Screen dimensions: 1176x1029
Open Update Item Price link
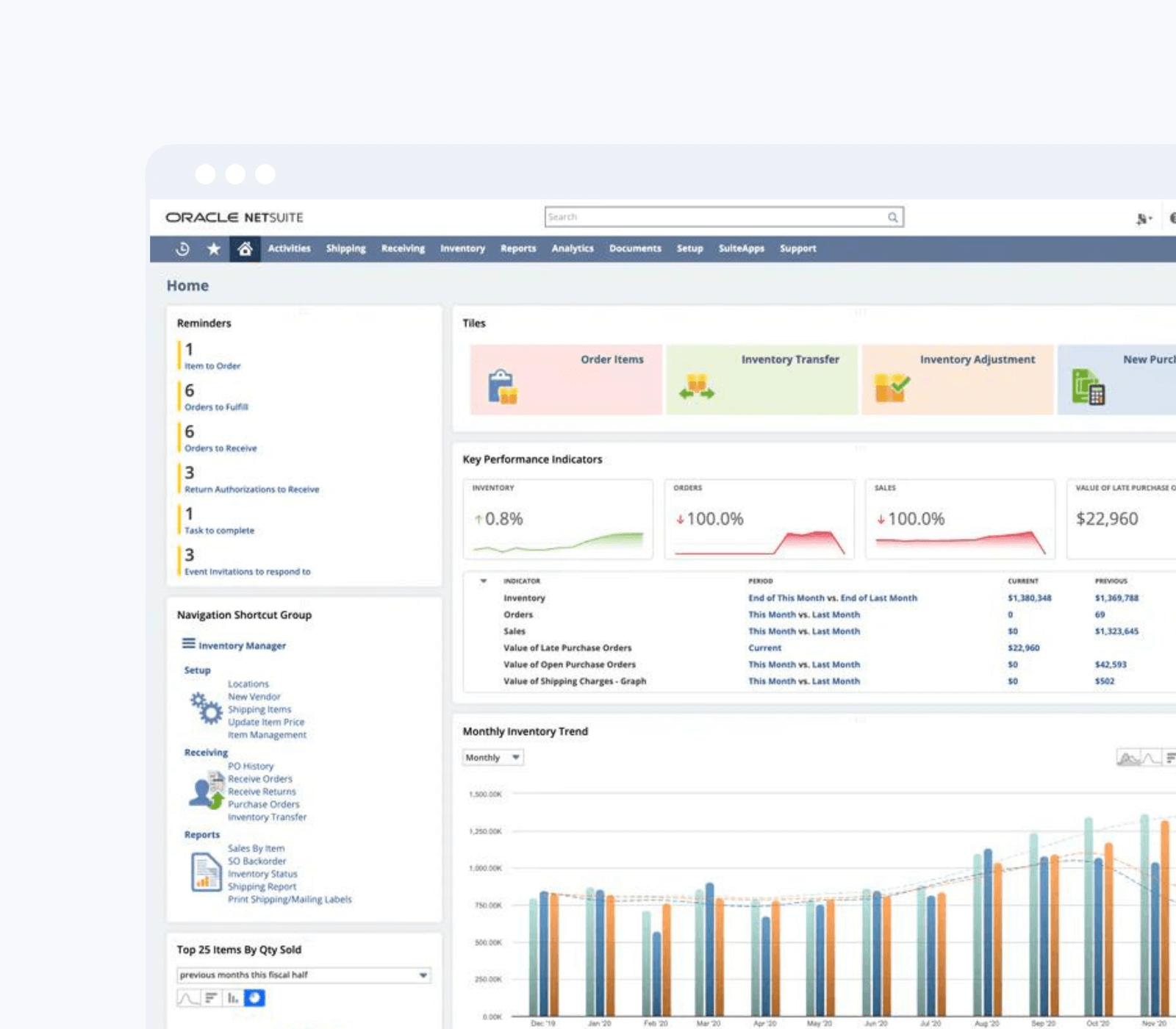pos(265,723)
